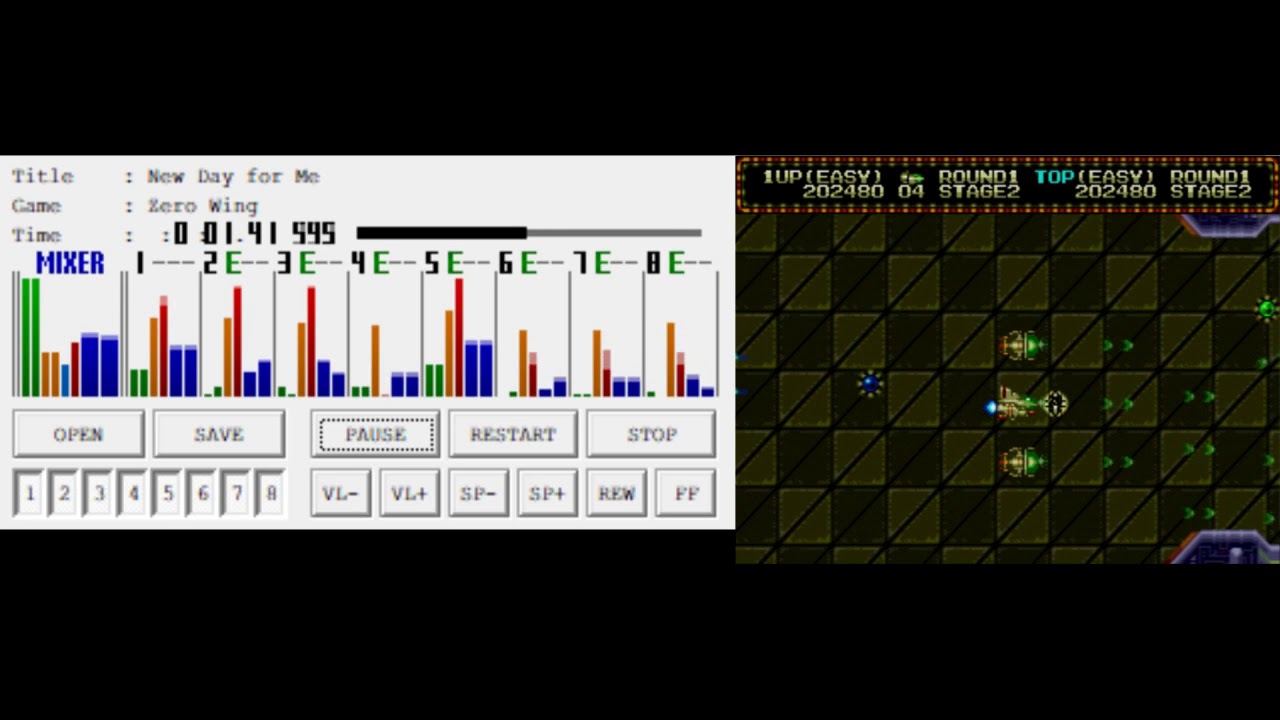Open a music file with OPEN button
This screenshot has height=720, width=1280.
coord(78,434)
